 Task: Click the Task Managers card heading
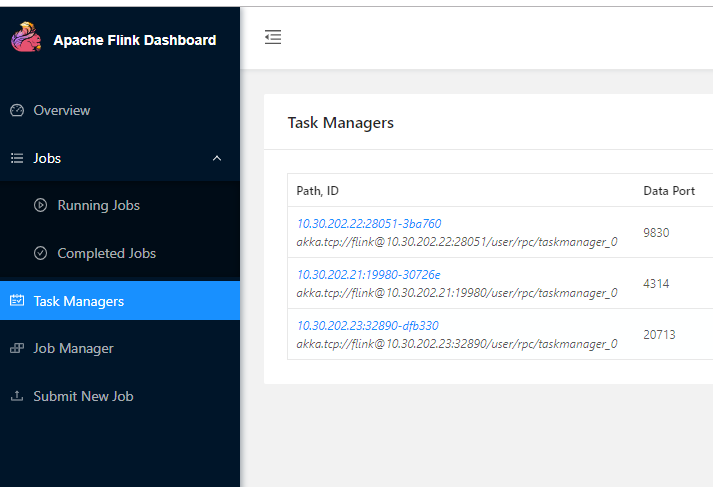[341, 122]
